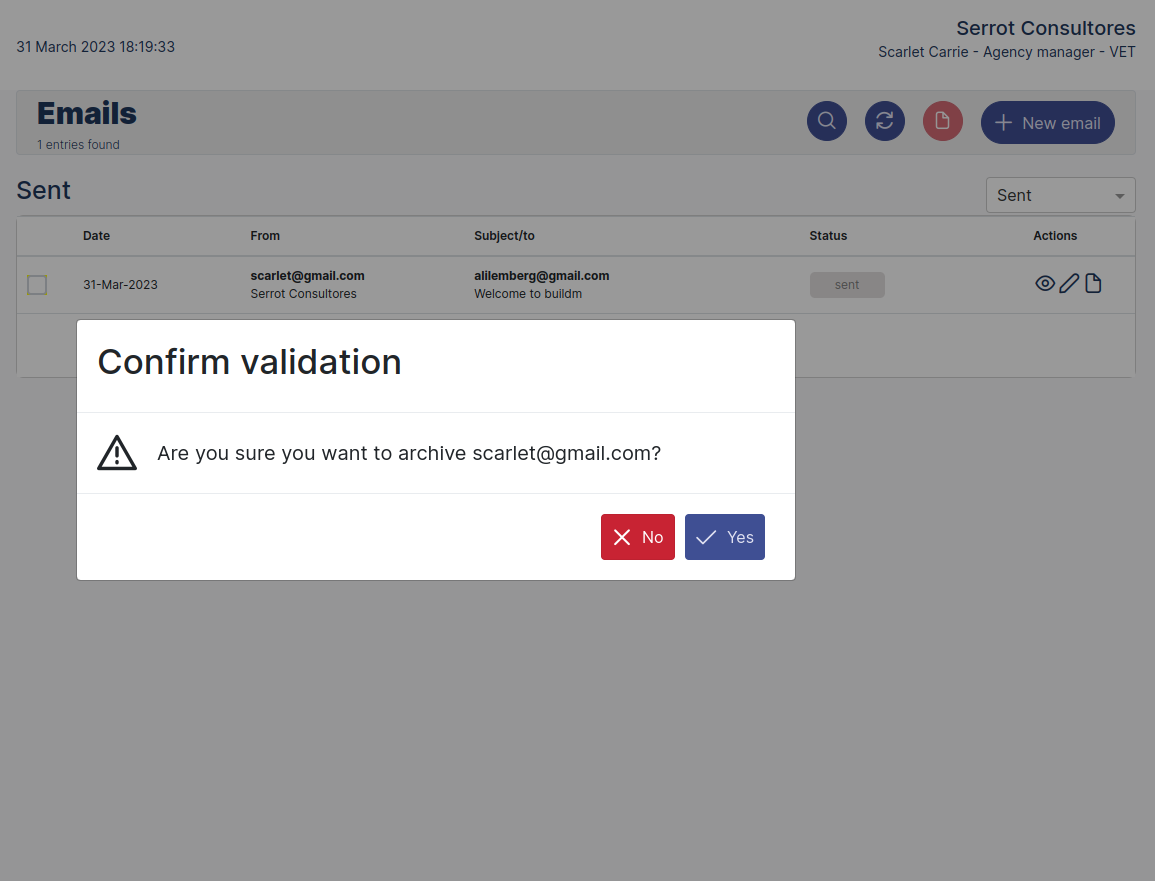Click the checkmark icon in the Yes button

pyautogui.click(x=708, y=536)
